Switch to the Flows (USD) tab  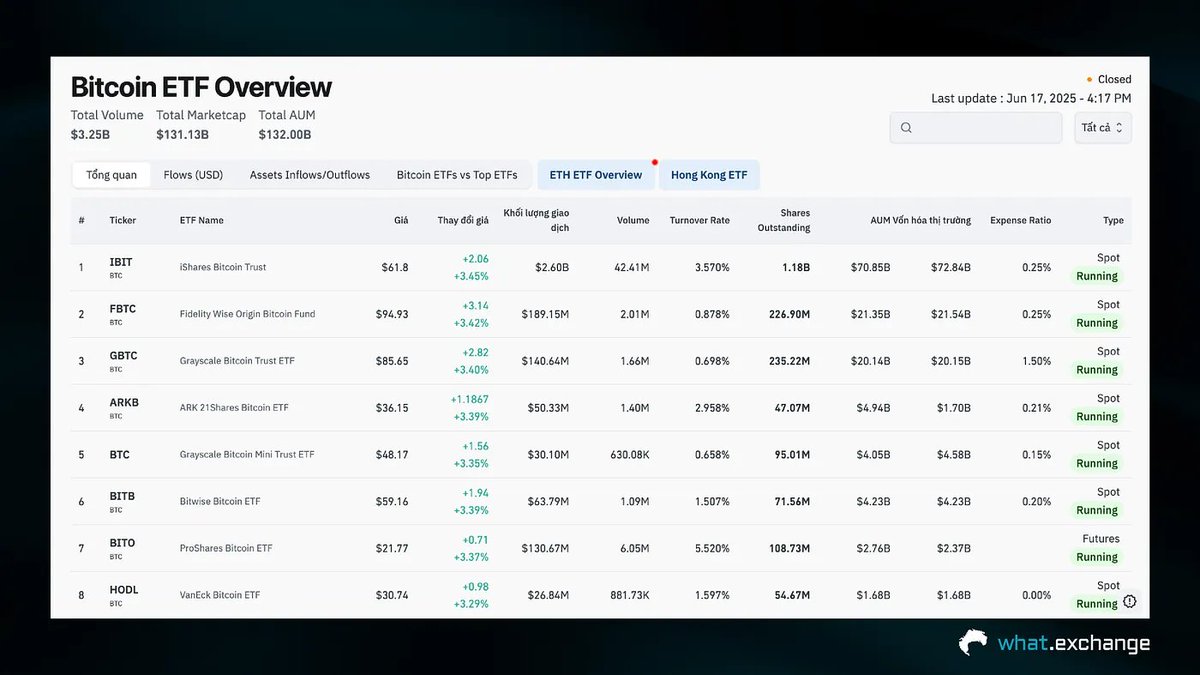pos(193,175)
